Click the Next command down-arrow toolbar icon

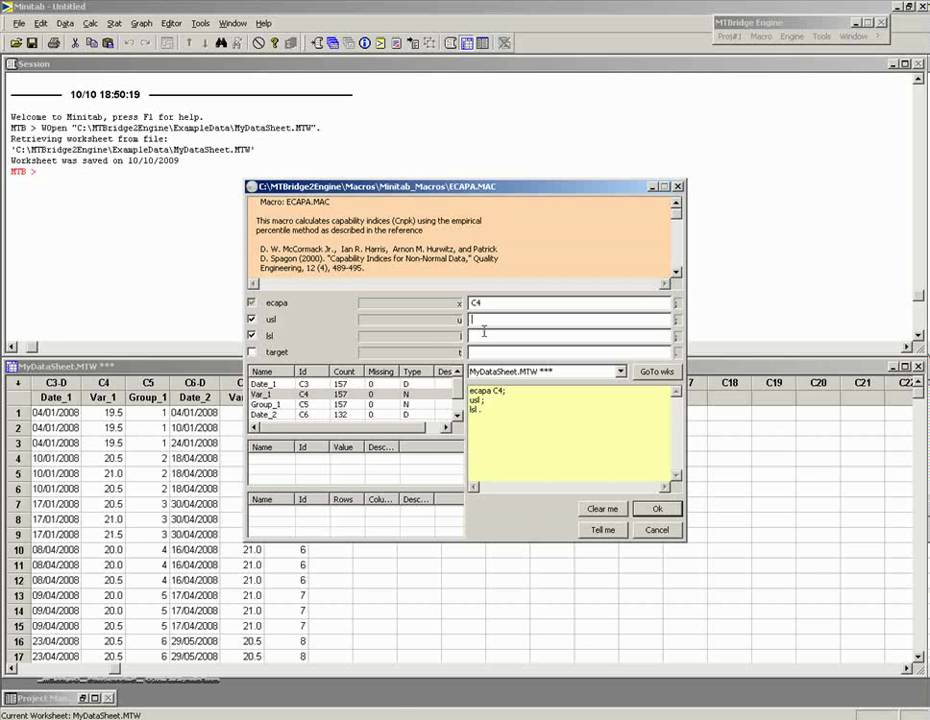point(205,43)
